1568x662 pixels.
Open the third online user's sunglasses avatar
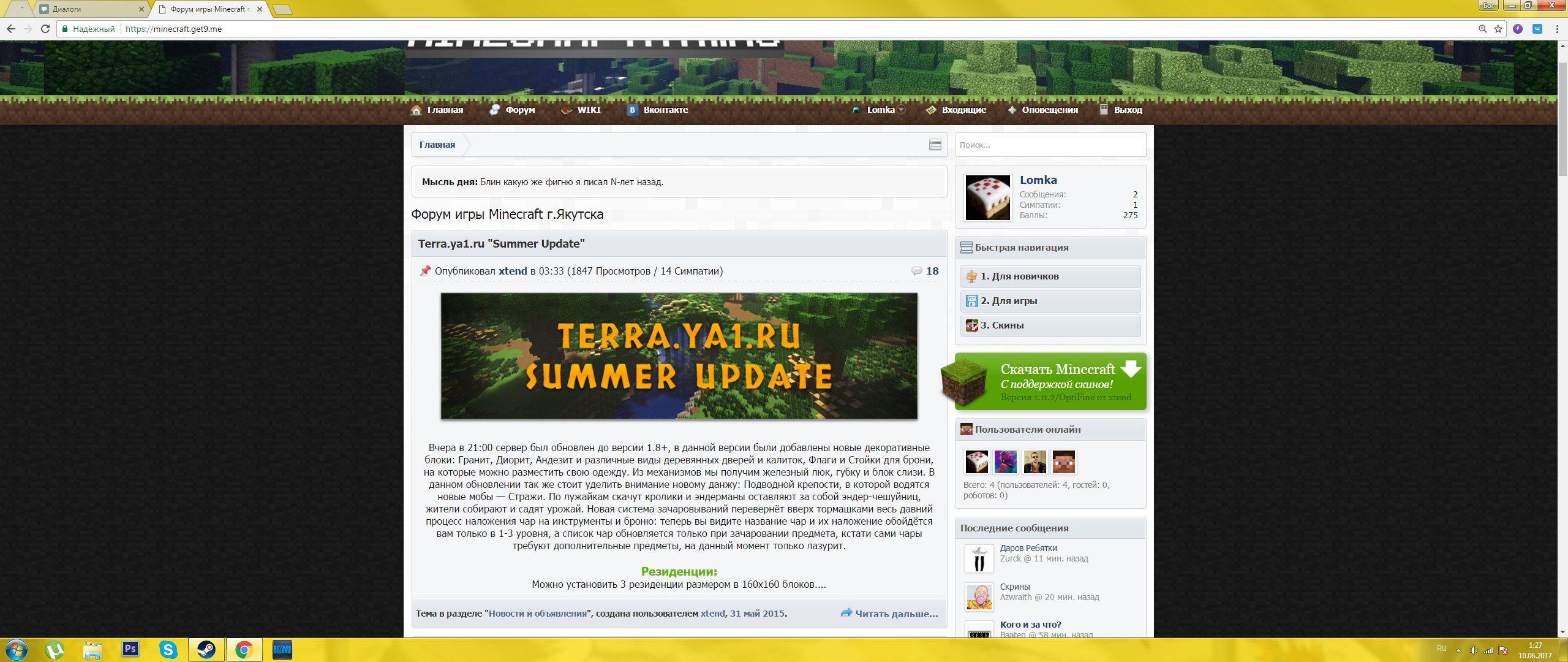(1035, 462)
